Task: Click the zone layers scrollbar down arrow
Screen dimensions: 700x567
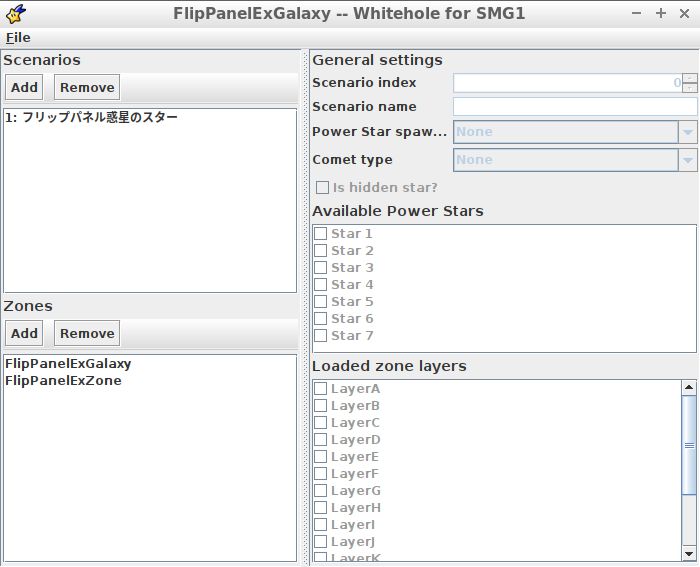Action: pyautogui.click(x=689, y=554)
